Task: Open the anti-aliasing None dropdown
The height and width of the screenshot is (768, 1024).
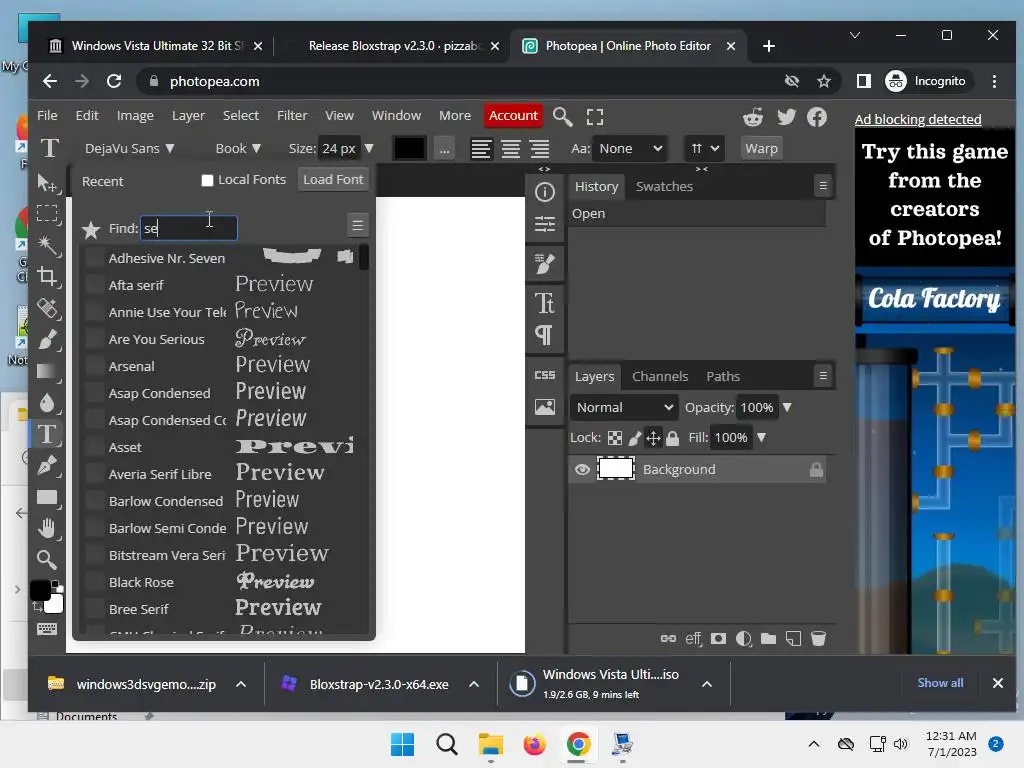Action: (x=630, y=148)
